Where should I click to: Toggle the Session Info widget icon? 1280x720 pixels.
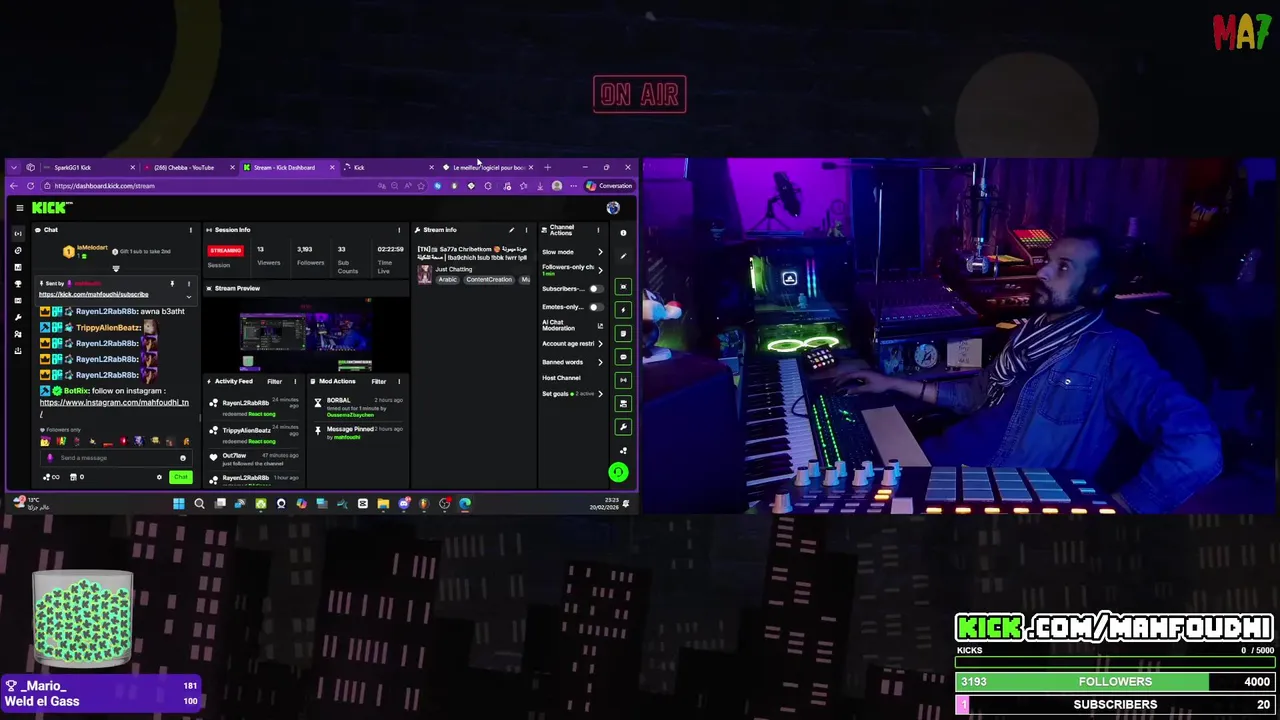click(623, 380)
